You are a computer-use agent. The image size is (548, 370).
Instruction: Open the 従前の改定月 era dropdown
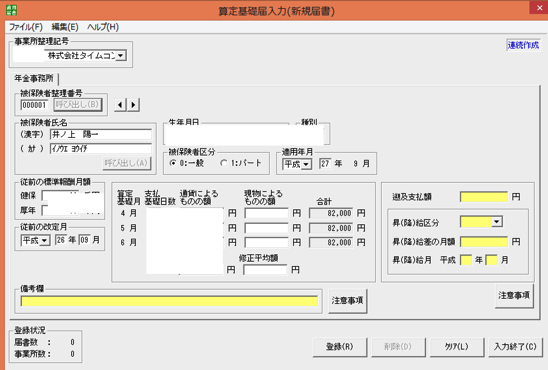[x=45, y=241]
